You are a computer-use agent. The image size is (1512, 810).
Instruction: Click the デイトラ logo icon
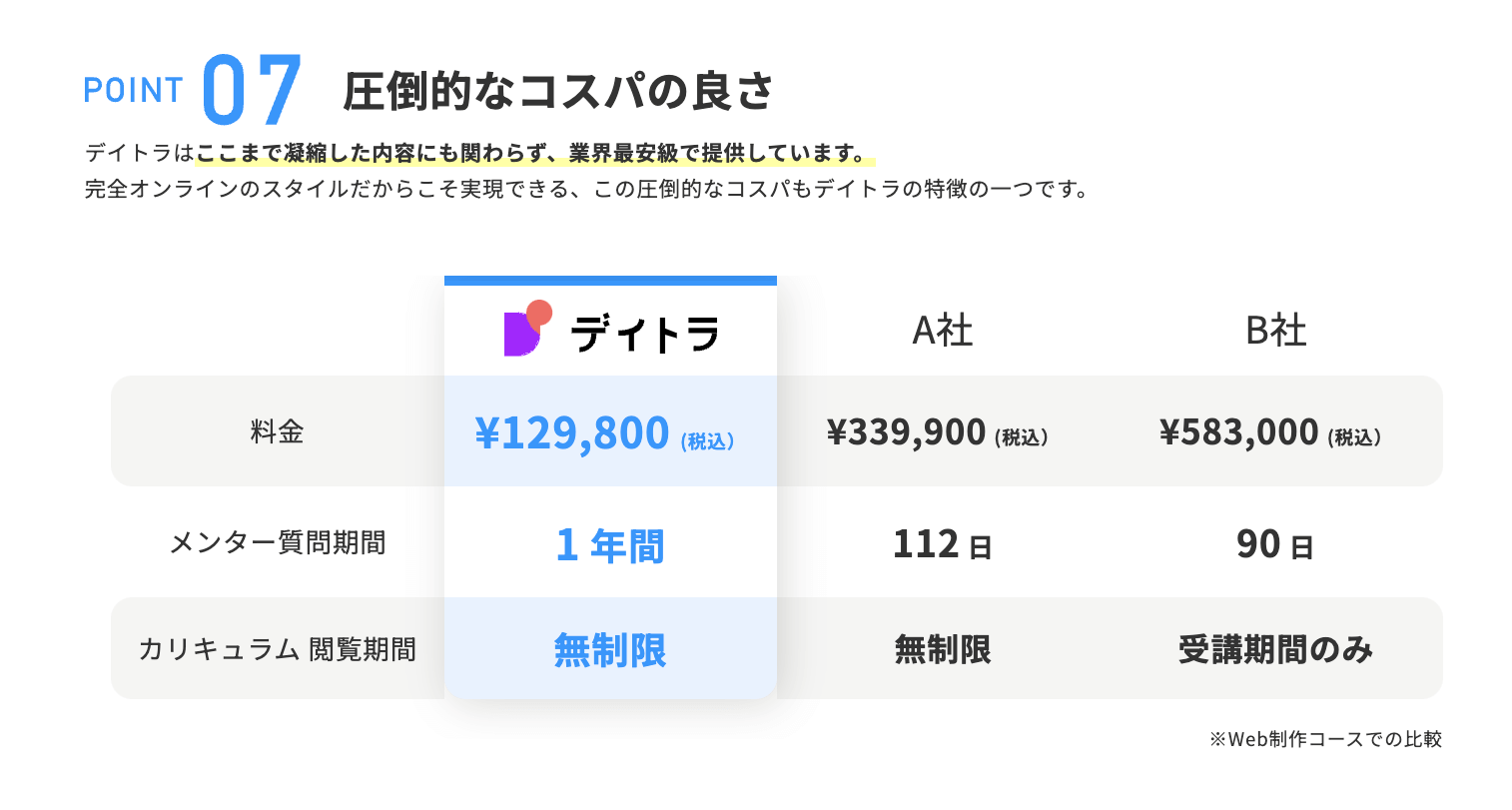(x=528, y=328)
